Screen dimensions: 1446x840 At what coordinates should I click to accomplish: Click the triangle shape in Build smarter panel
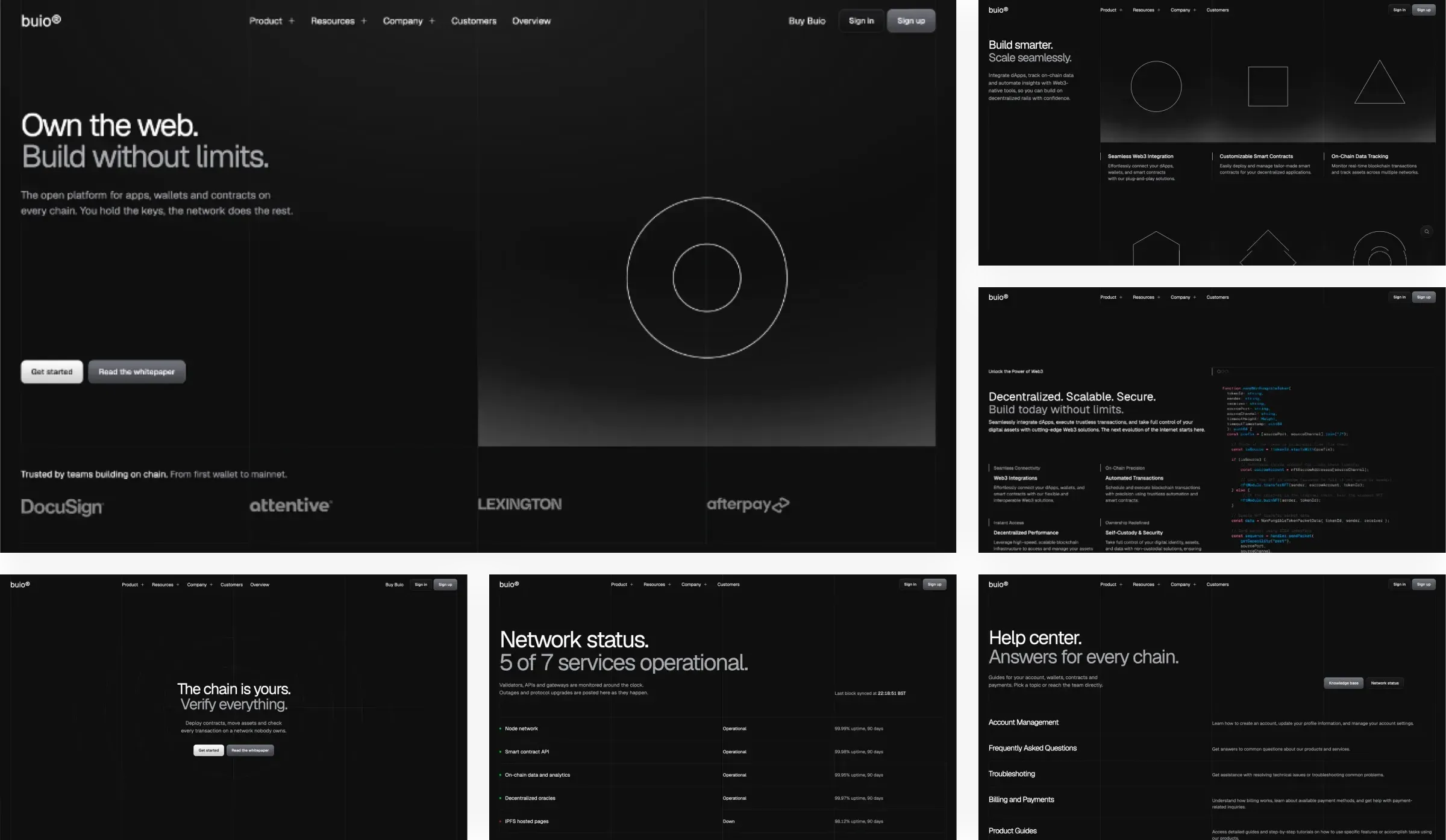tap(1379, 82)
